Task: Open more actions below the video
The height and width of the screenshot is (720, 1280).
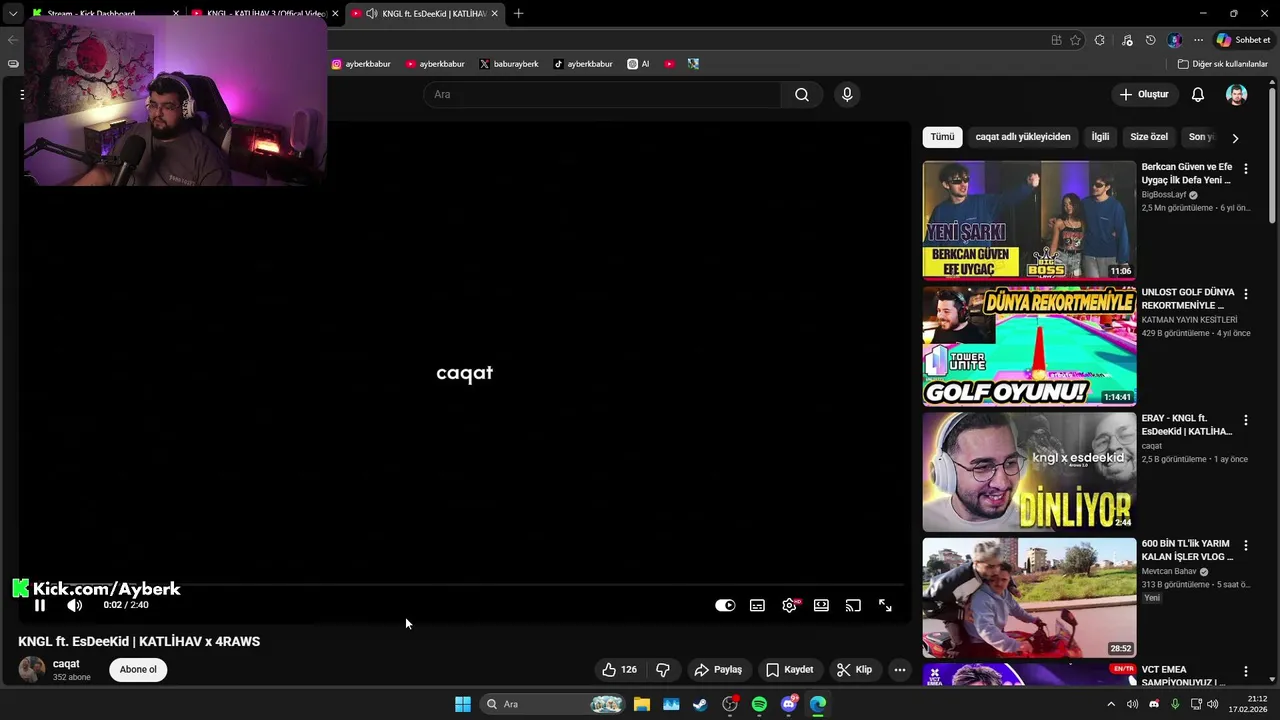Action: [900, 670]
